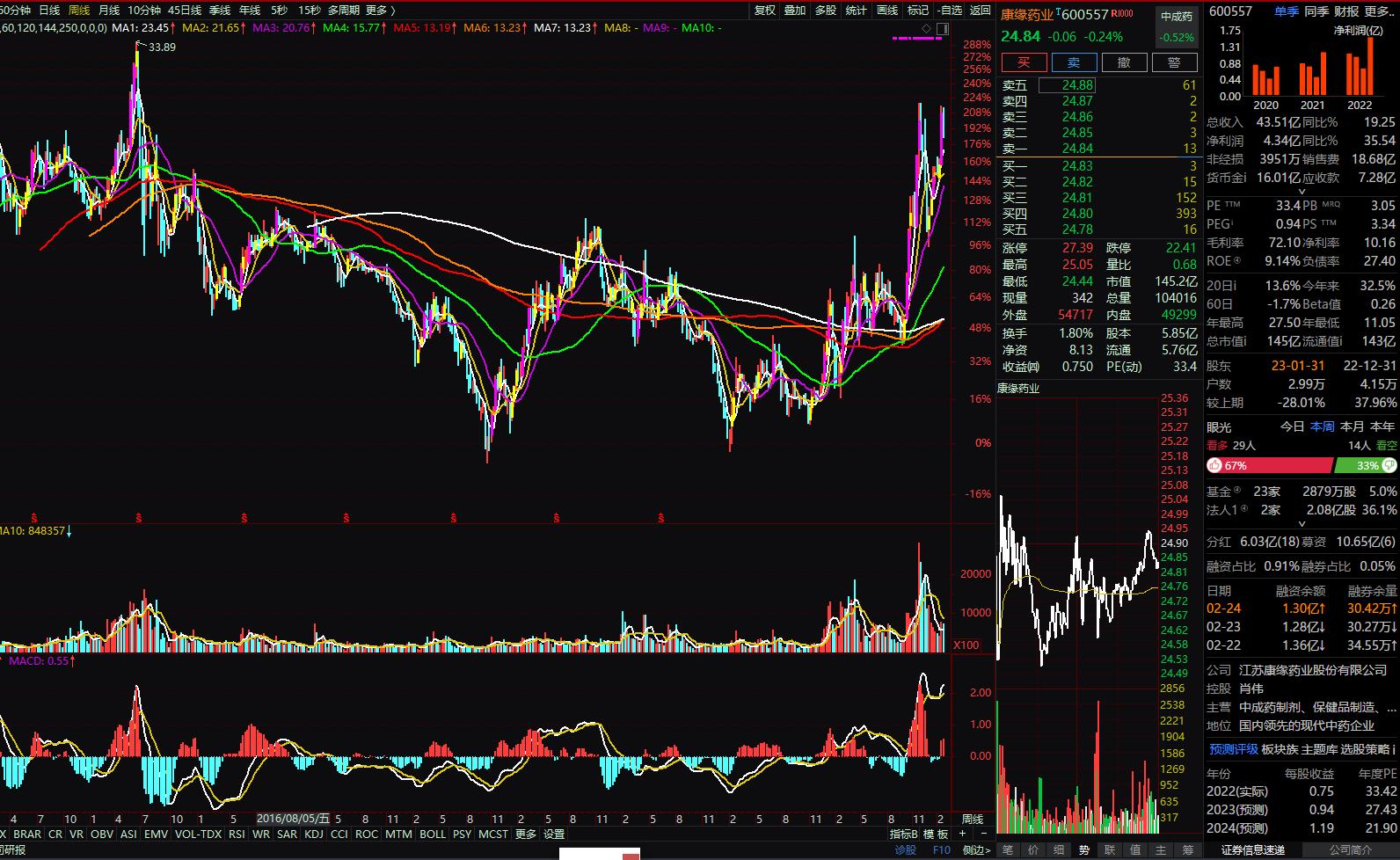Click the R1000 badge next to stock code
This screenshot has height=860, width=1400.
pyautogui.click(x=1122, y=13)
